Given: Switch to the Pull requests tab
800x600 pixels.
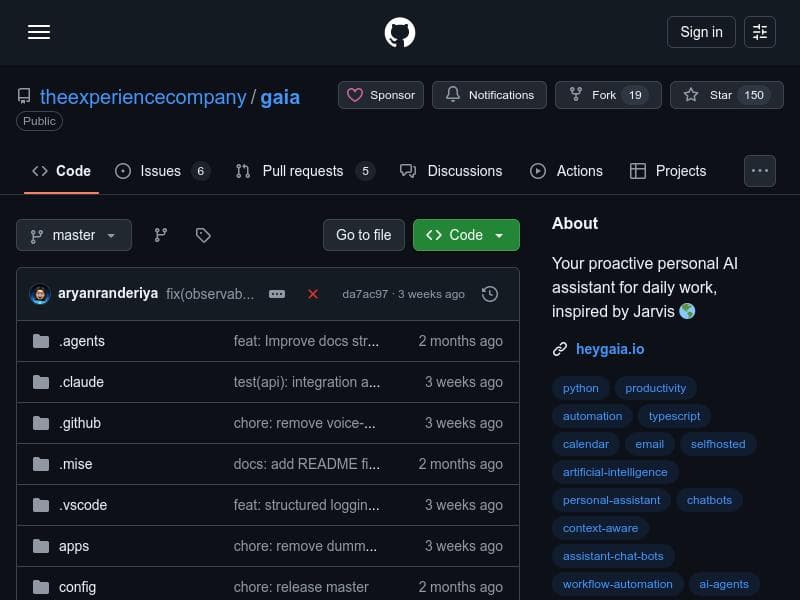Looking at the screenshot, I should coord(303,171).
